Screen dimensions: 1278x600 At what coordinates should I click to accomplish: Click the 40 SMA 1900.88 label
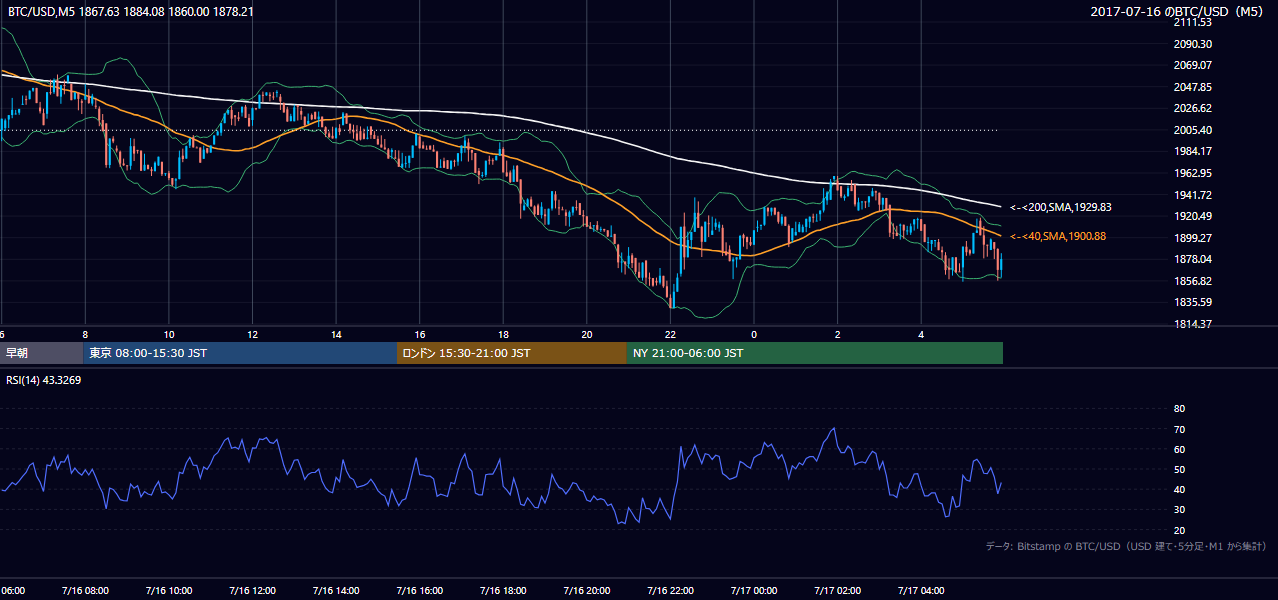(1057, 236)
